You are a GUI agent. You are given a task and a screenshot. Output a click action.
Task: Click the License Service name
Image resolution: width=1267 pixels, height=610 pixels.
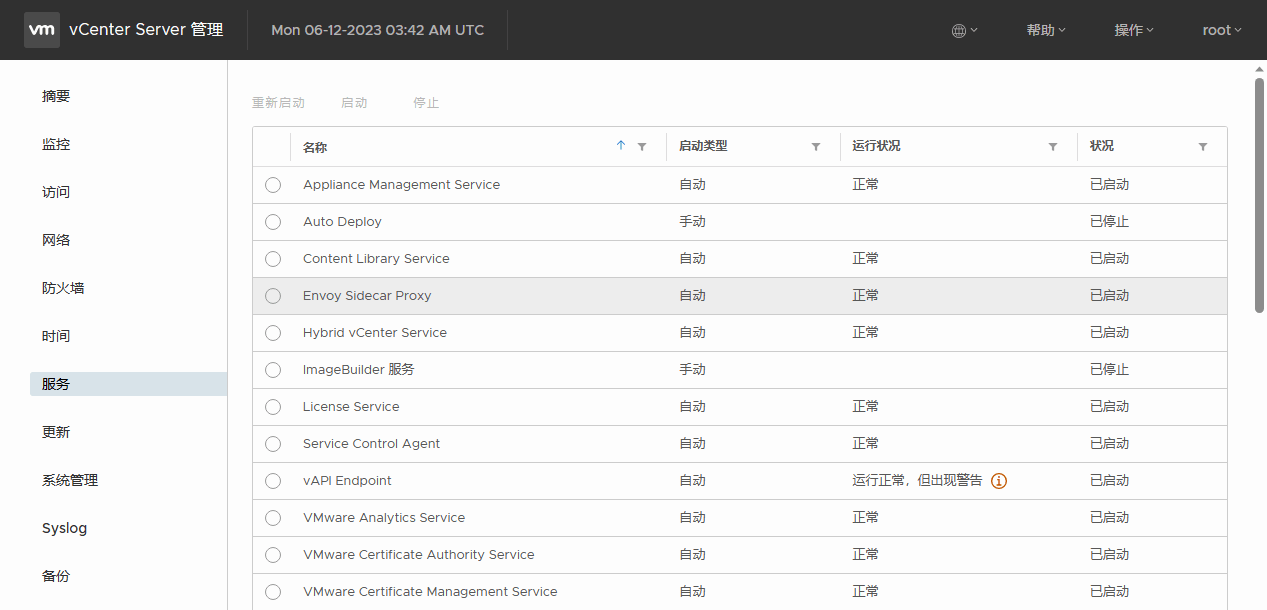coord(351,407)
